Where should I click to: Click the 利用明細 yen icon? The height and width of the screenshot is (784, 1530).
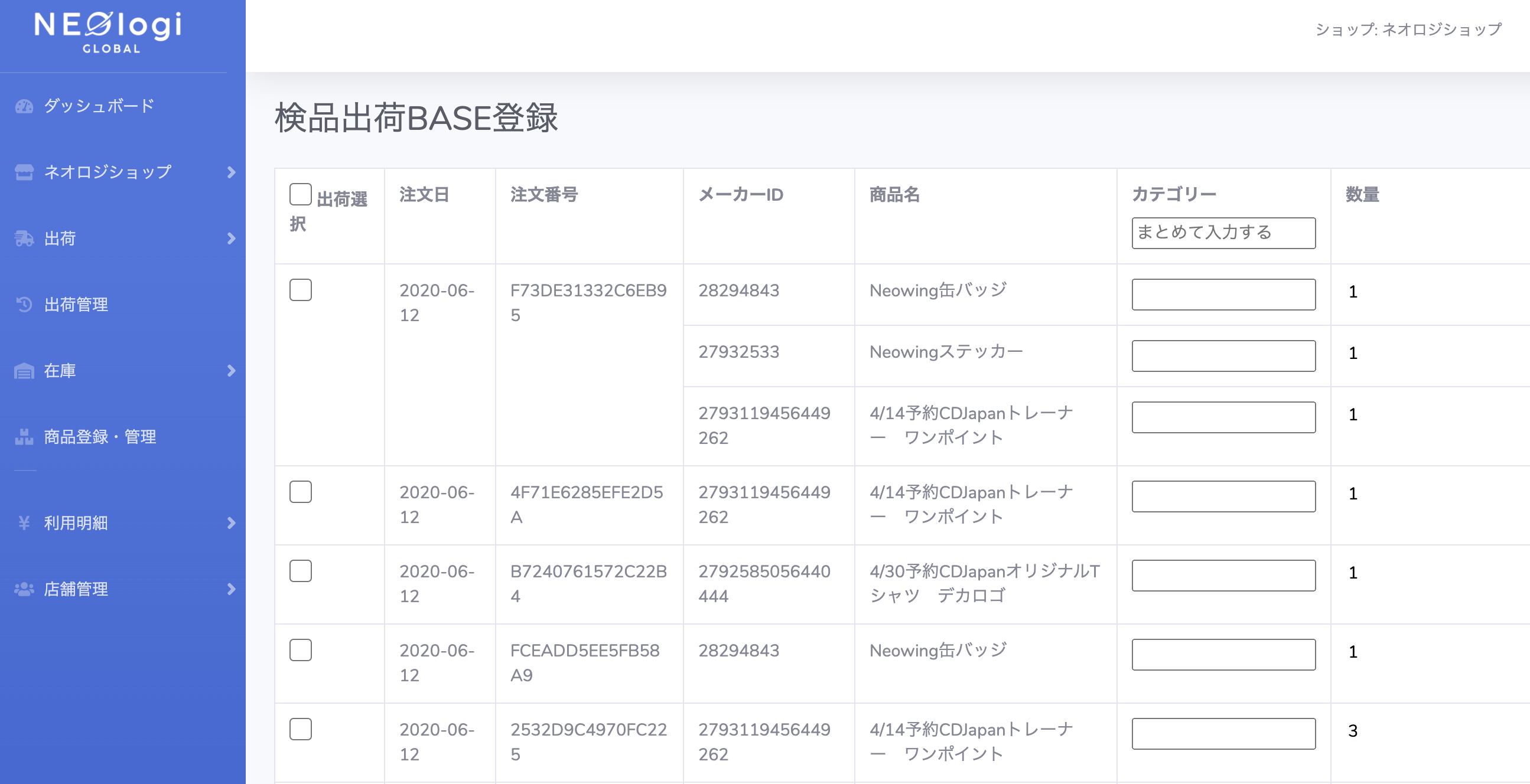(24, 523)
